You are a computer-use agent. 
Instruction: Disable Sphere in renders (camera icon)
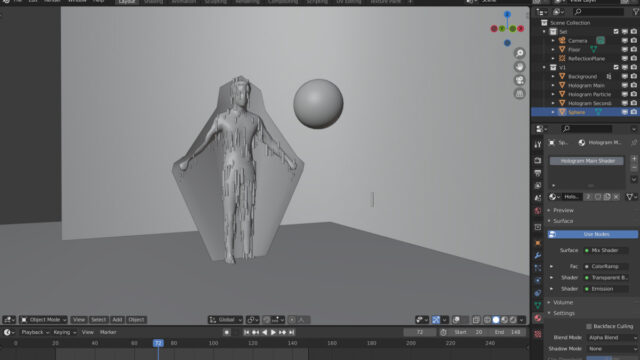pos(634,112)
